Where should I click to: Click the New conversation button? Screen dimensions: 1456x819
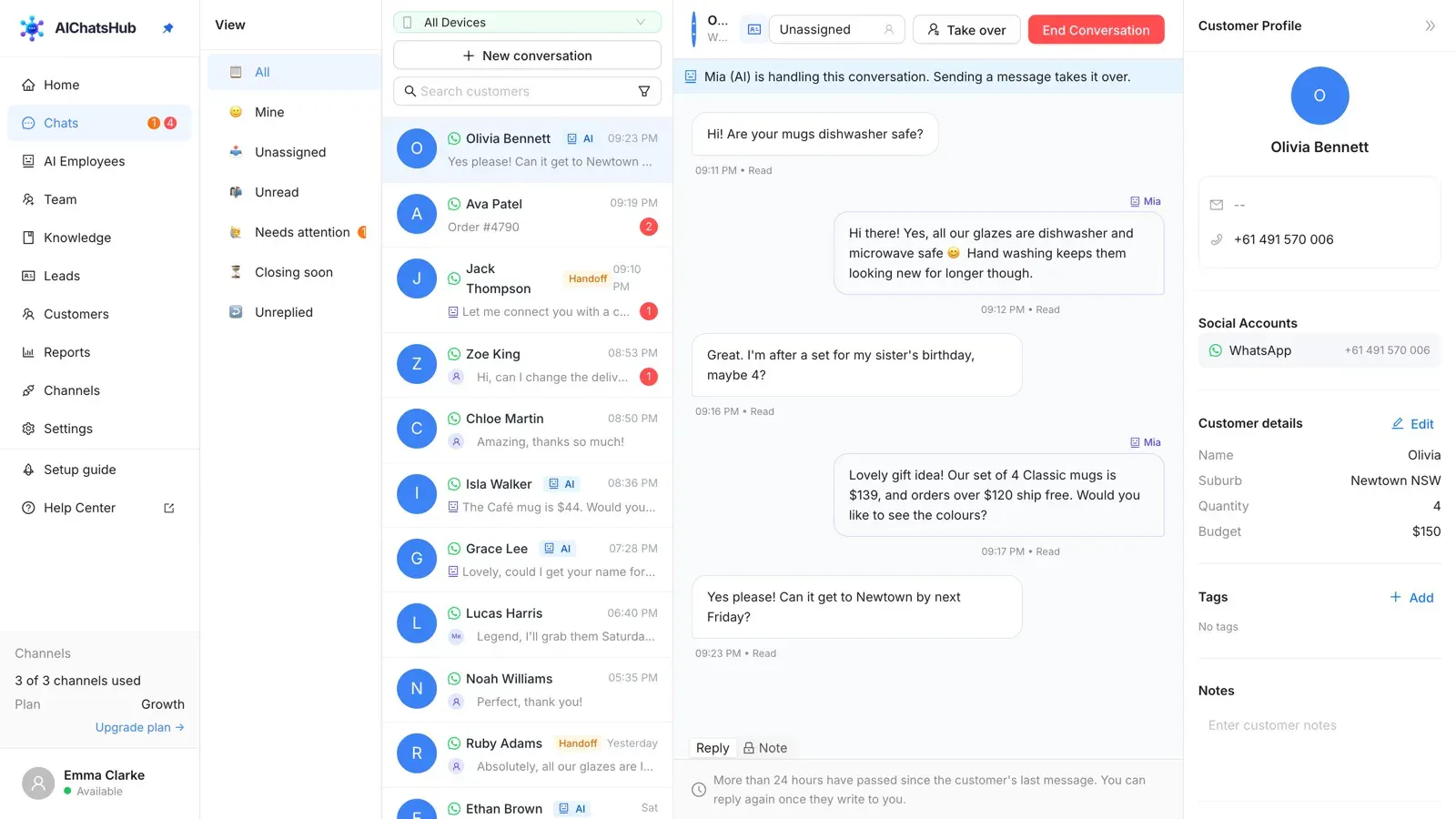pos(527,56)
